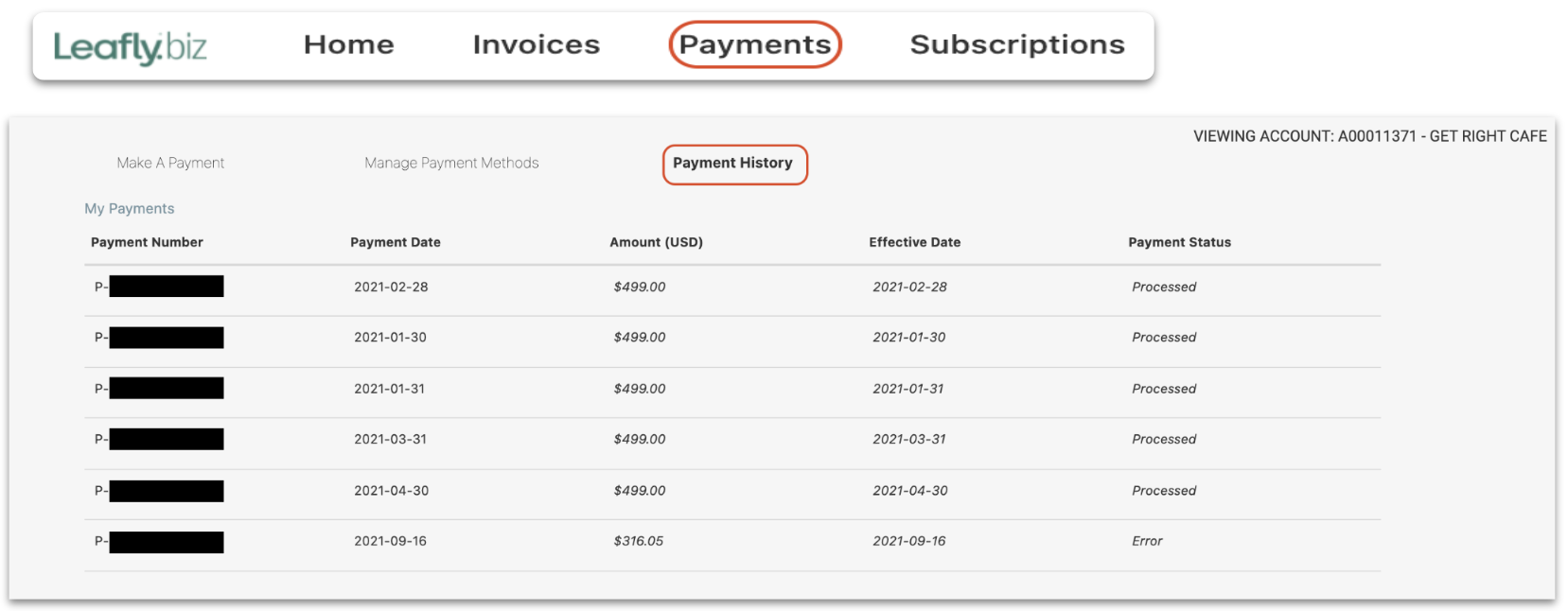The image size is (1568, 611).
Task: Click effective date 2021-01-31
Action: [907, 389]
